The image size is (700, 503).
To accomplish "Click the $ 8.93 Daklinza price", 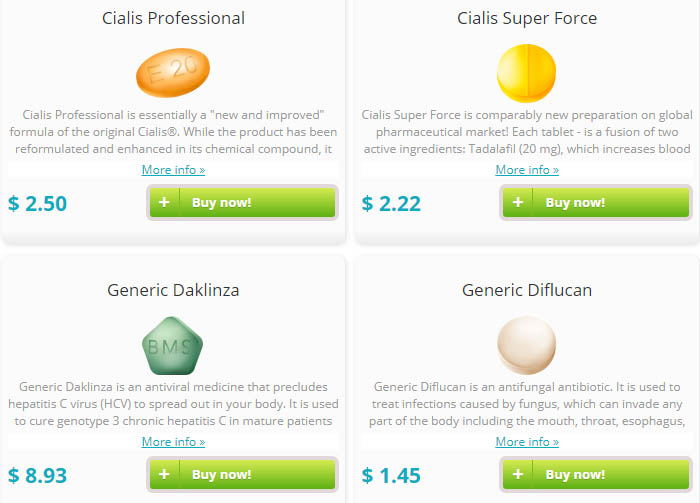I will tap(38, 475).
